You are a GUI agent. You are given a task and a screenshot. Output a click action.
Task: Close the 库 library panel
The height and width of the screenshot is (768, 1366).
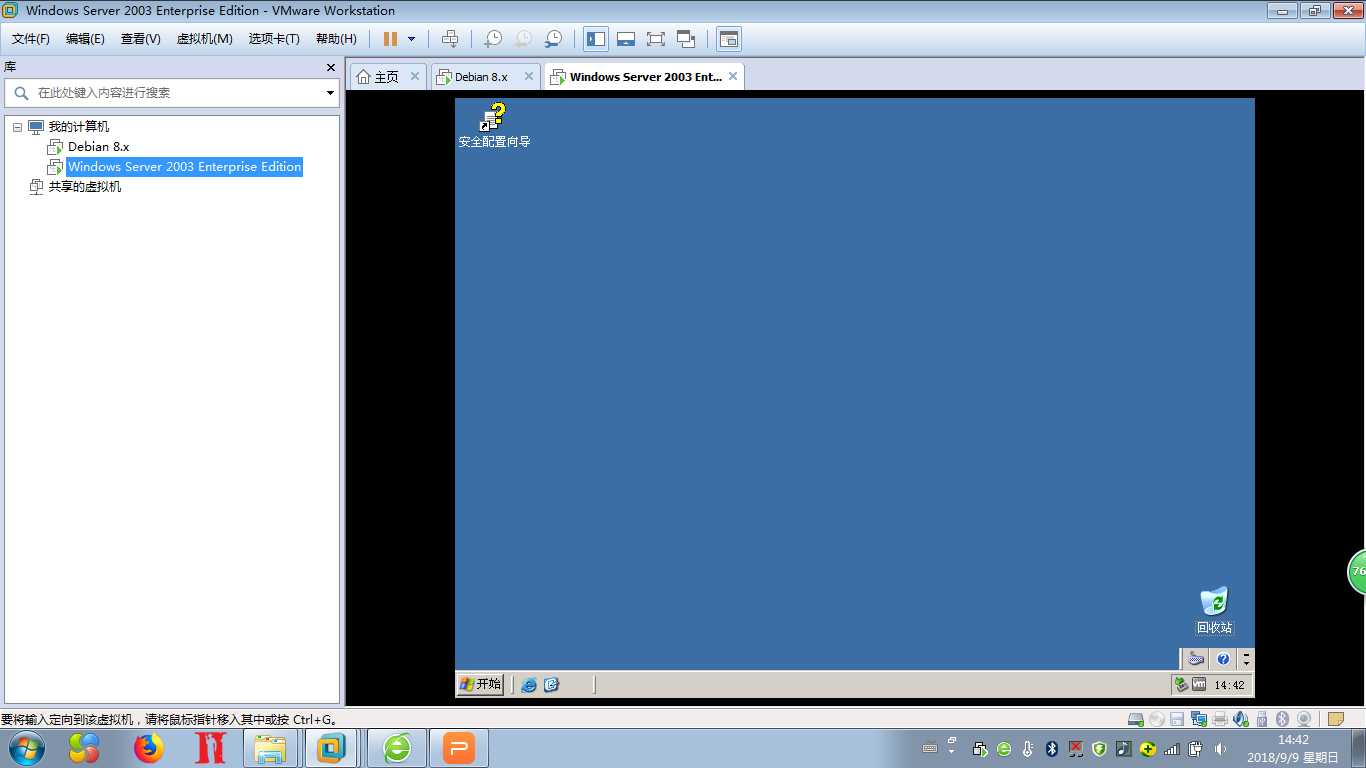coord(331,67)
